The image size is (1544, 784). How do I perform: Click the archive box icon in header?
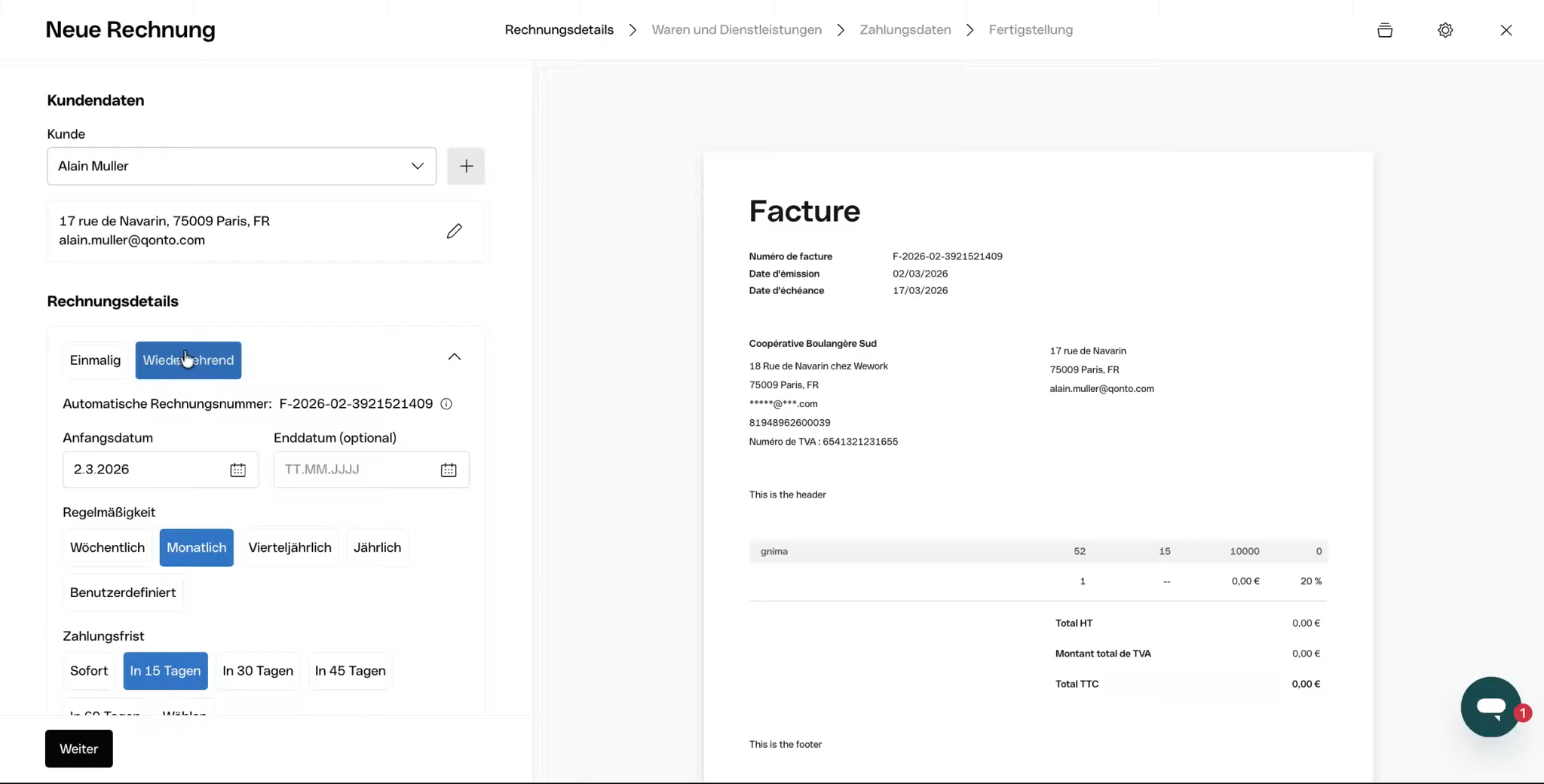click(x=1384, y=30)
